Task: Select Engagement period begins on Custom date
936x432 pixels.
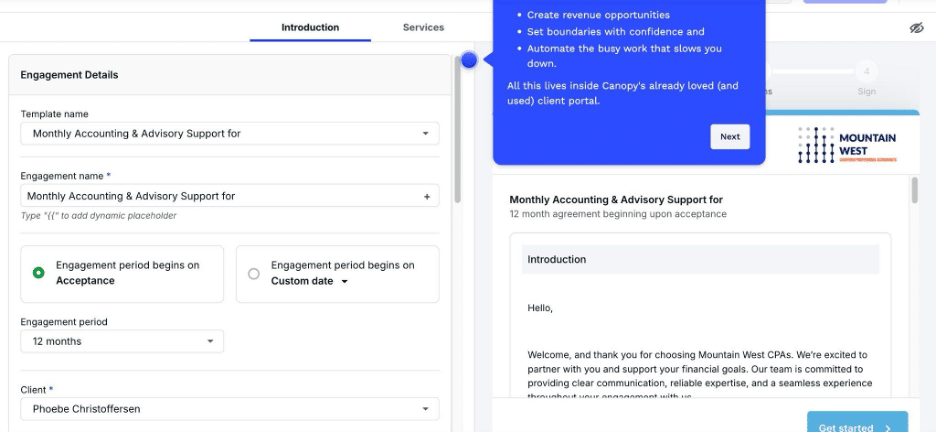Action: [x=337, y=274]
